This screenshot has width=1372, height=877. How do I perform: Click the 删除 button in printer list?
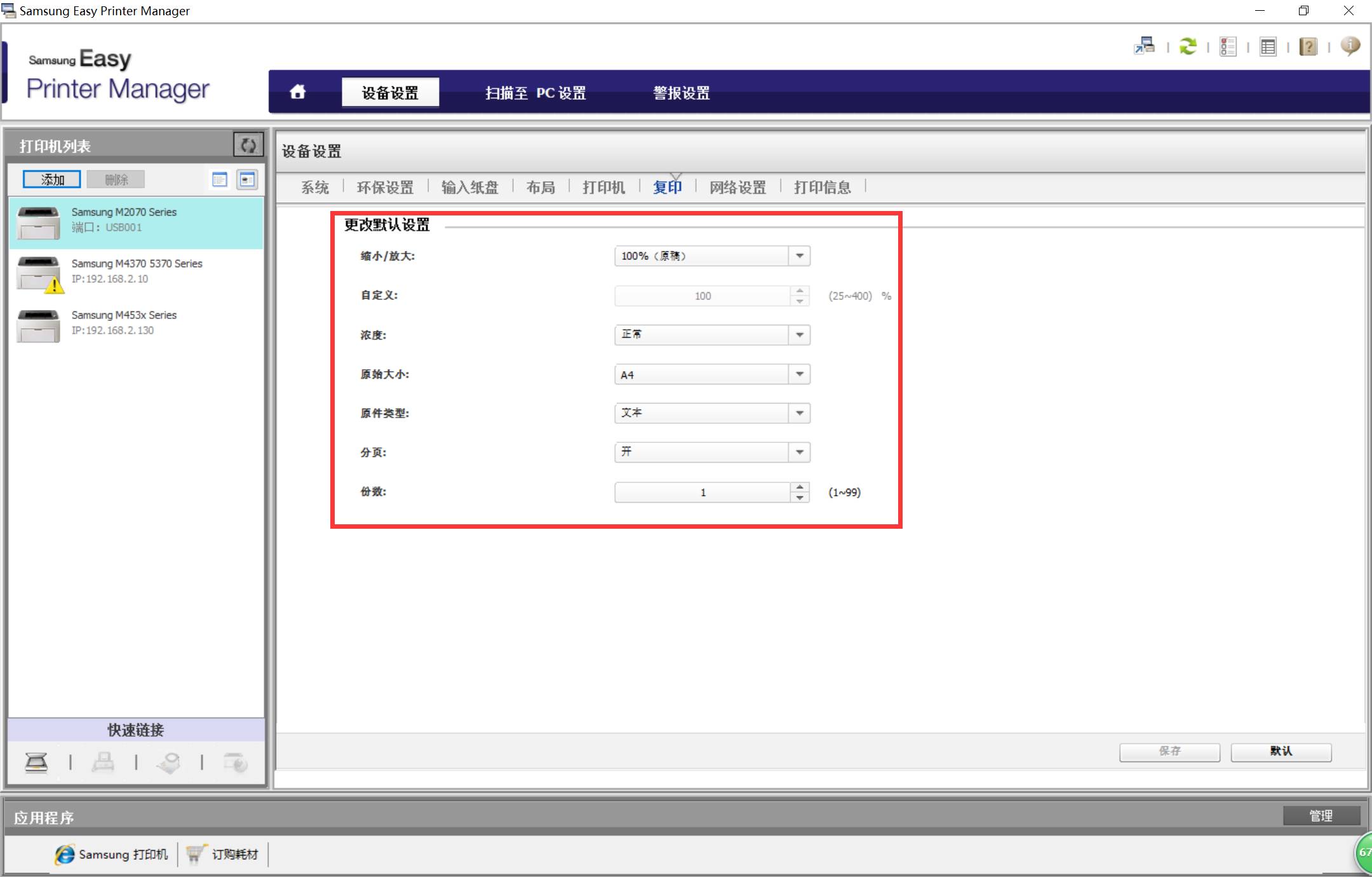point(116,180)
